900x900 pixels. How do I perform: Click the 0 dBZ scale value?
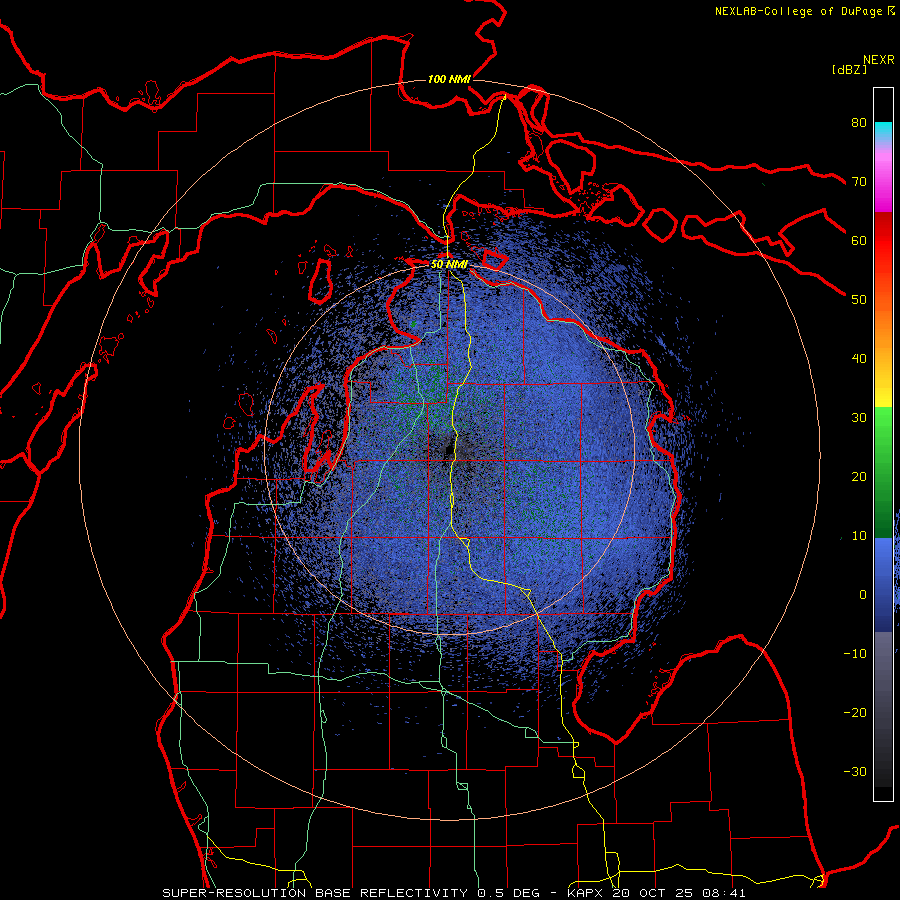(x=863, y=595)
